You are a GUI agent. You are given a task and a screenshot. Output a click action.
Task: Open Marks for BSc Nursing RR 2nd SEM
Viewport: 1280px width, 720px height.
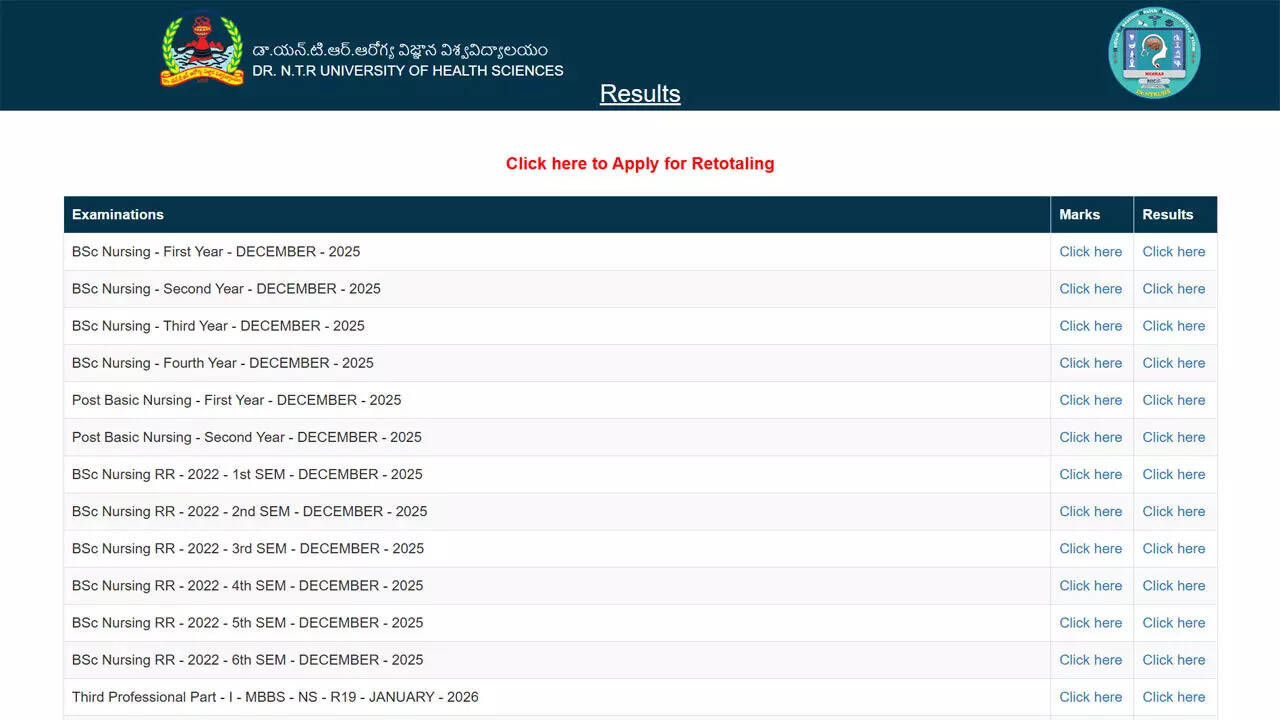click(x=1090, y=511)
